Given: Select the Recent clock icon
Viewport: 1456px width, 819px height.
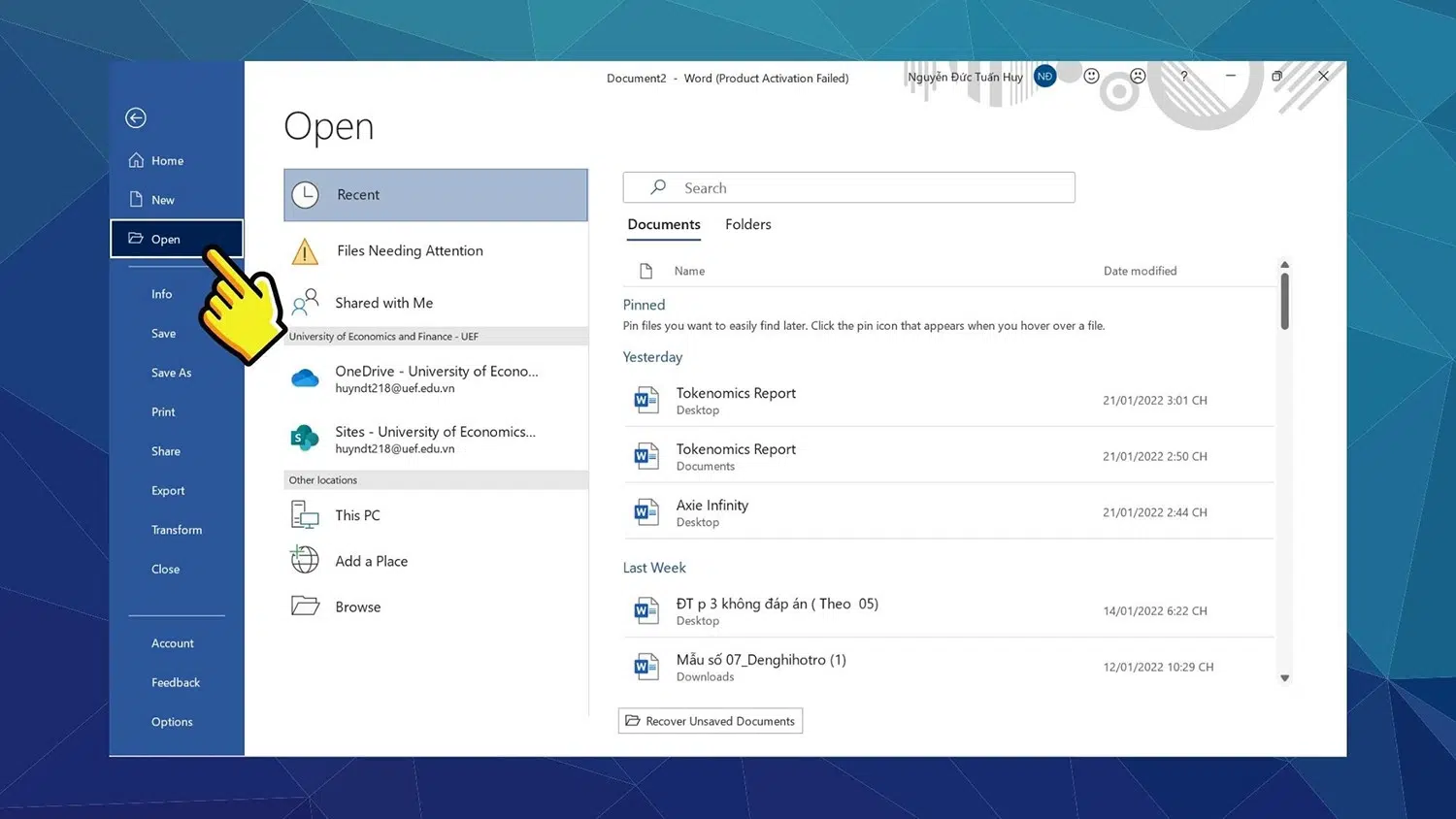Looking at the screenshot, I should (305, 195).
